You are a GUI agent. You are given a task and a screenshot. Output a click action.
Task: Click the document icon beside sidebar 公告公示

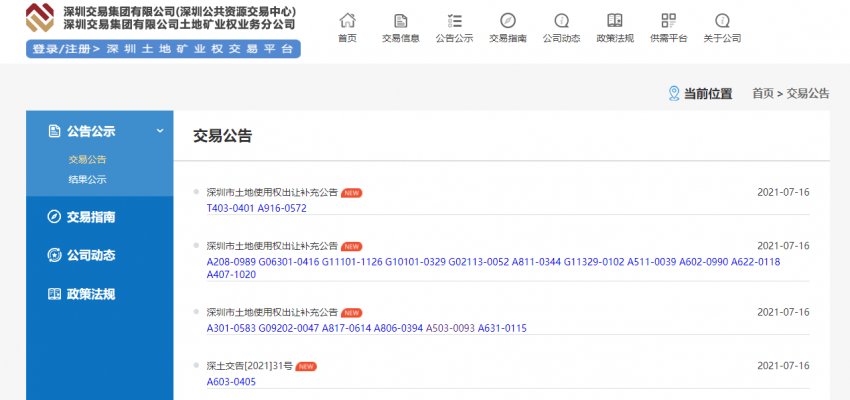point(54,131)
